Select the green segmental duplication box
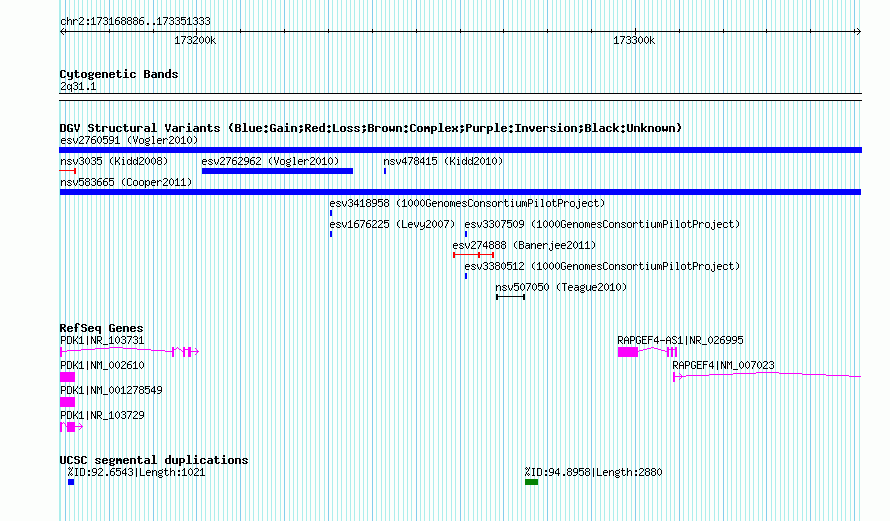This screenshot has height=521, width=890. [531, 482]
